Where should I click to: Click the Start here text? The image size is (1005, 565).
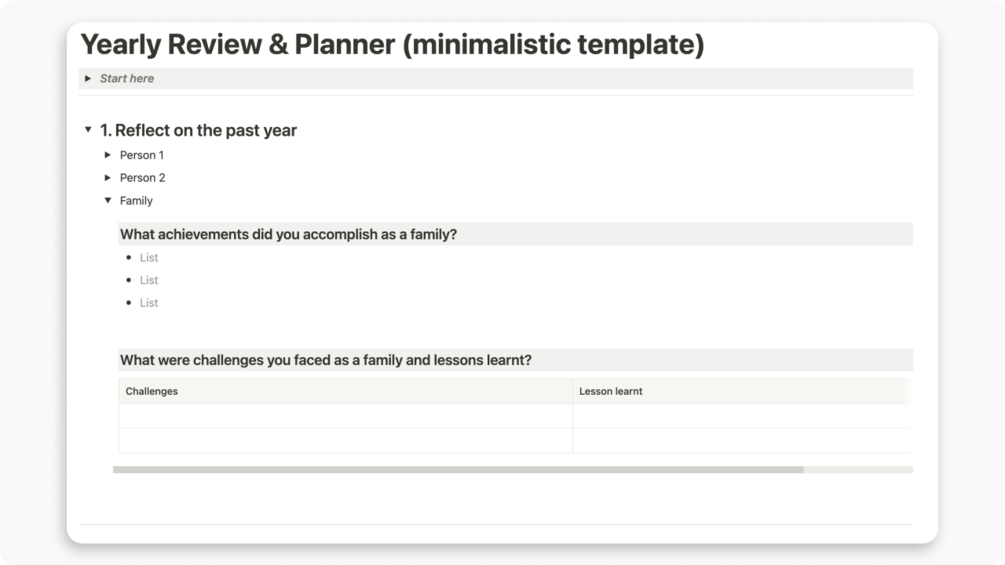(127, 78)
